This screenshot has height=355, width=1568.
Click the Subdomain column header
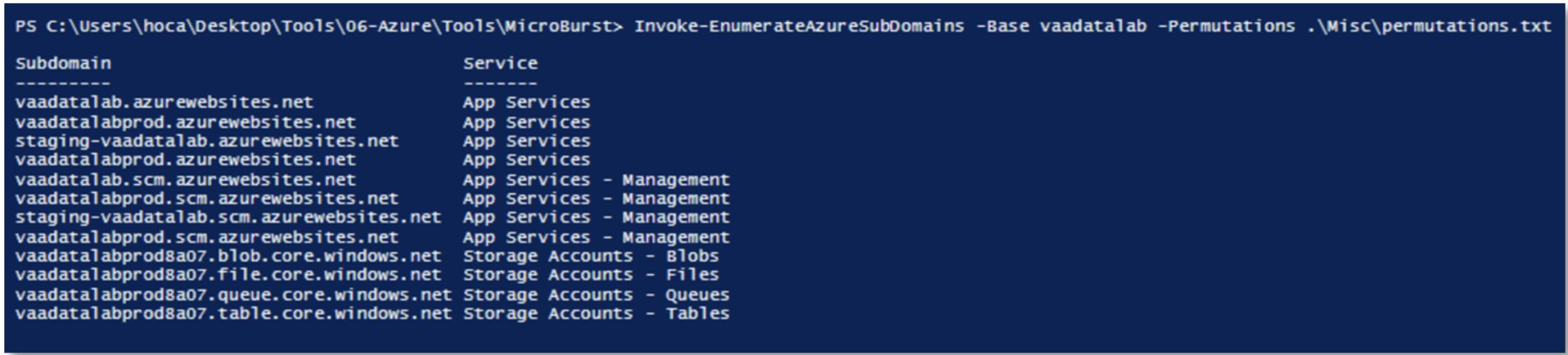coord(63,63)
